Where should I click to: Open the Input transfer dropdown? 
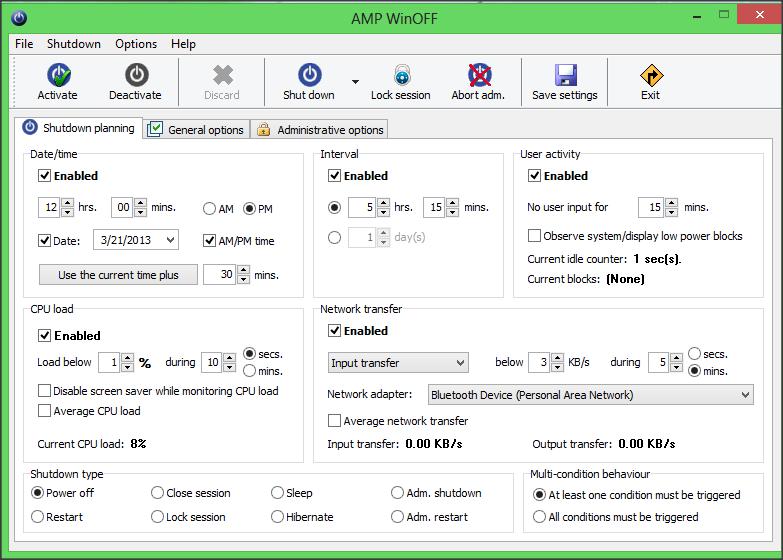(x=398, y=363)
